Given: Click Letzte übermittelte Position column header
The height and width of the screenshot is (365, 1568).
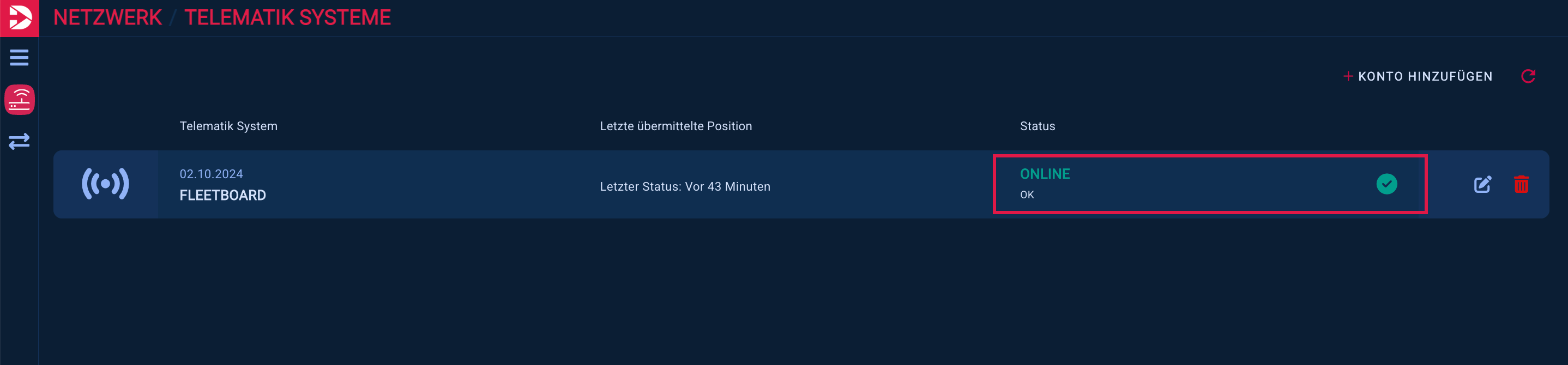Looking at the screenshot, I should (x=676, y=126).
